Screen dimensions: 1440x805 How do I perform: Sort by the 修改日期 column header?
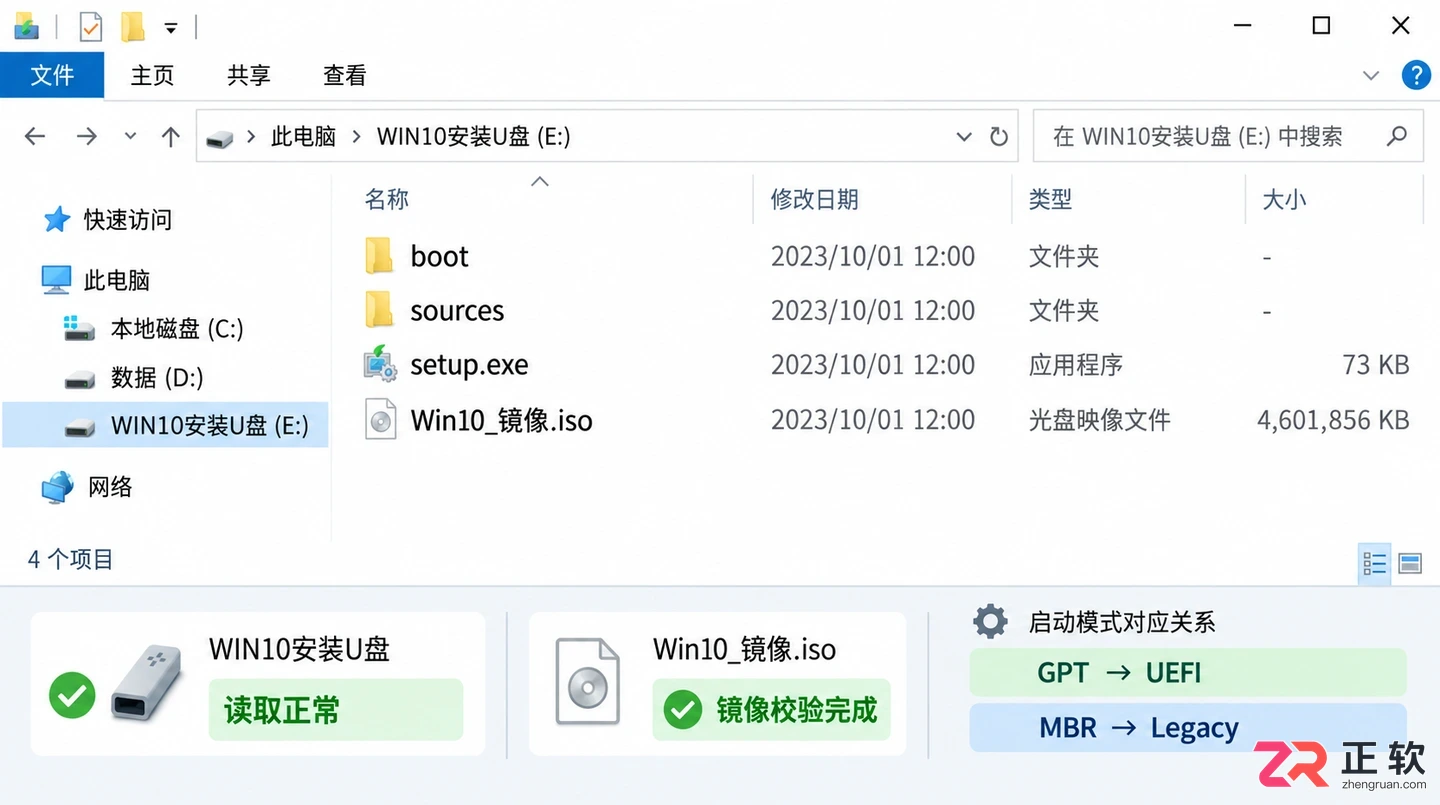814,199
